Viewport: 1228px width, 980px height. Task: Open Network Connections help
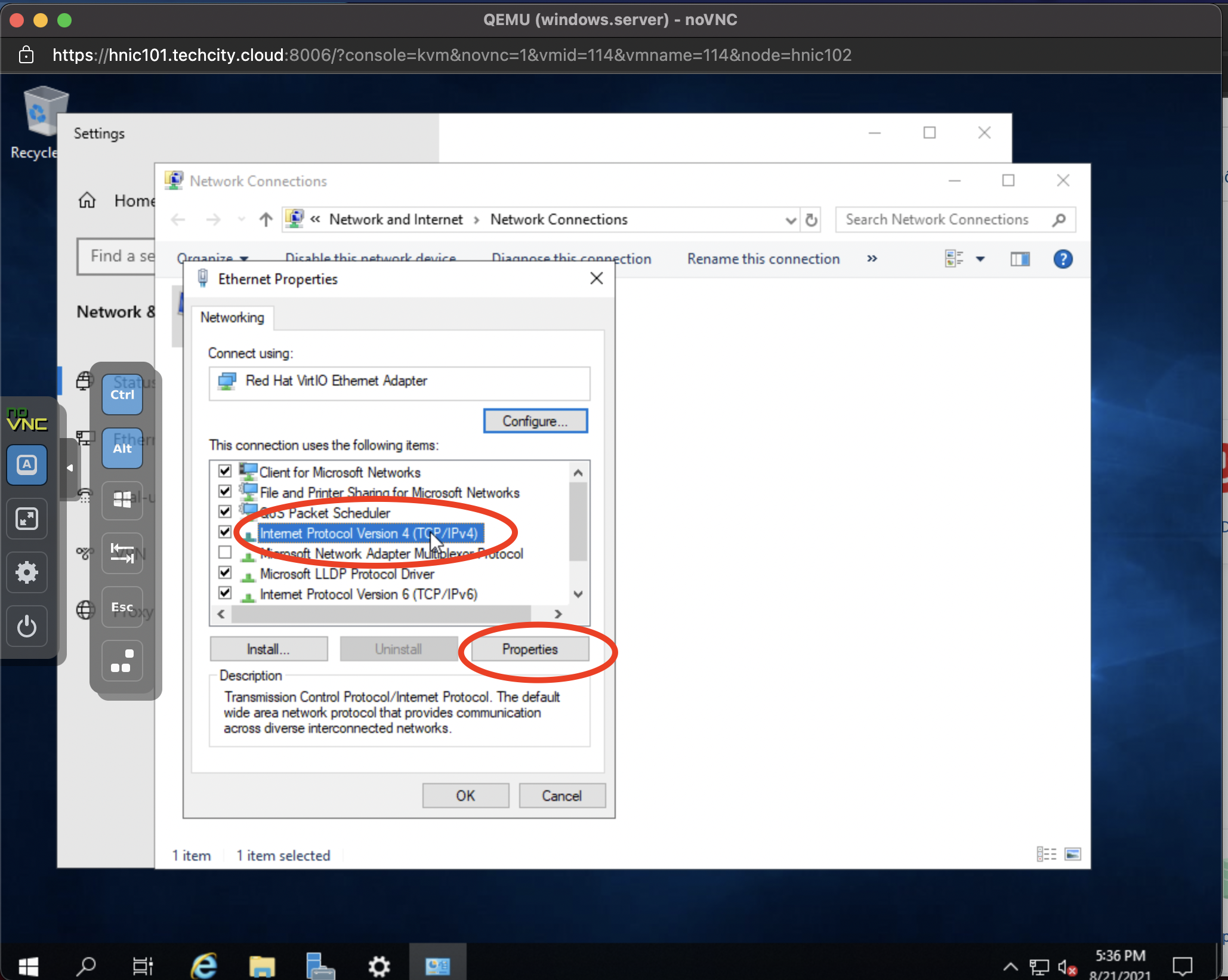pos(1063,259)
